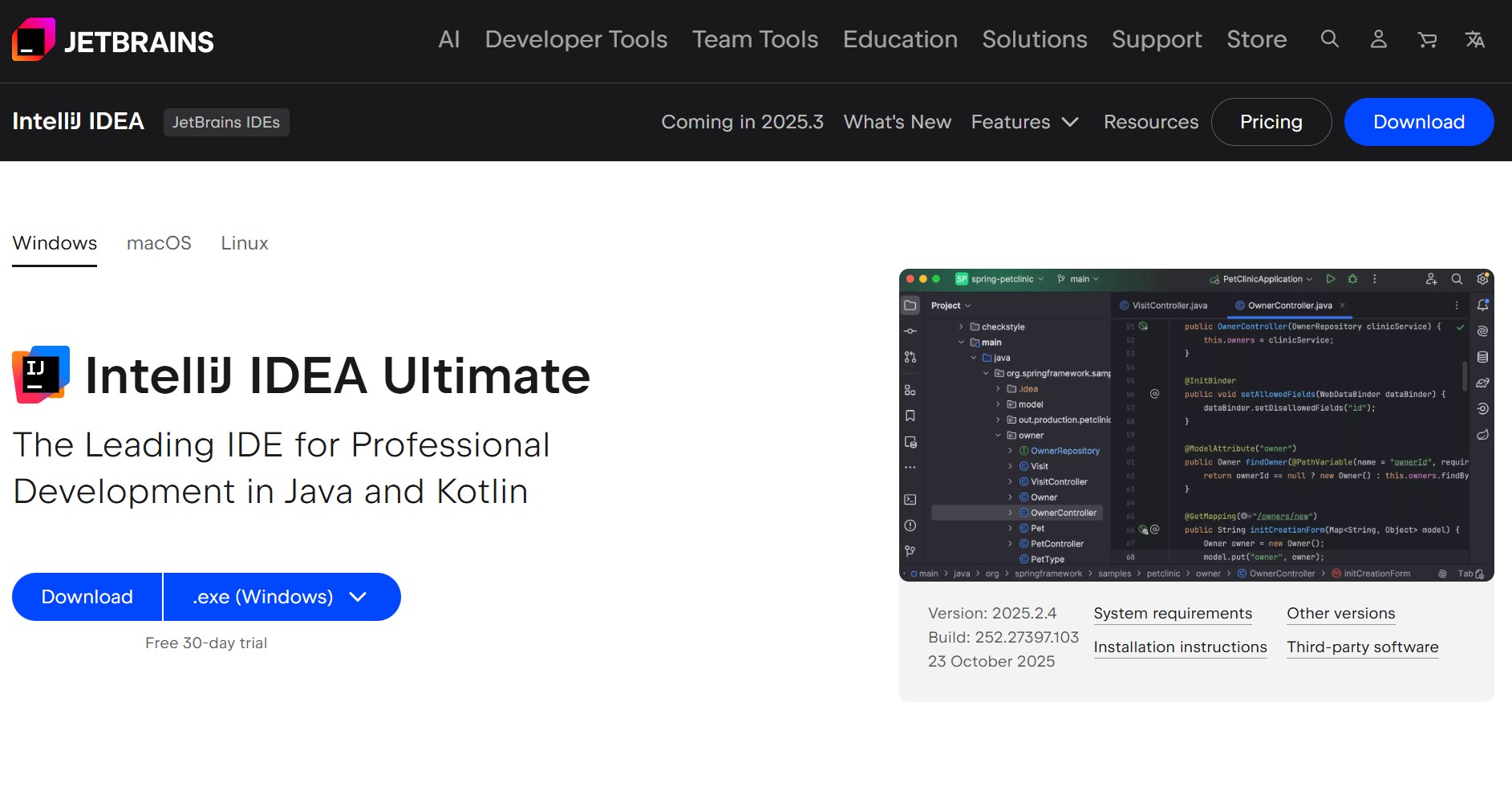Expand the Features dropdown

1024,122
